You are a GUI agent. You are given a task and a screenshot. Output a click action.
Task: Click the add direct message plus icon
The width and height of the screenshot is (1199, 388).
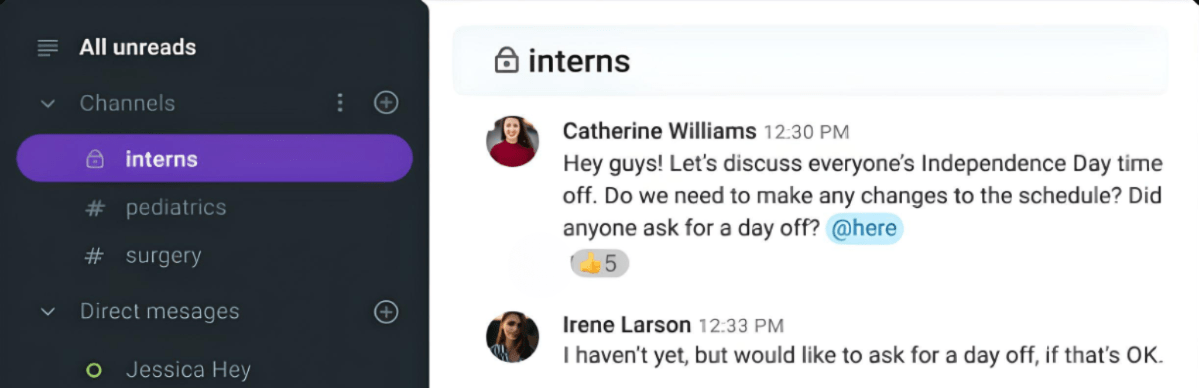click(x=386, y=311)
